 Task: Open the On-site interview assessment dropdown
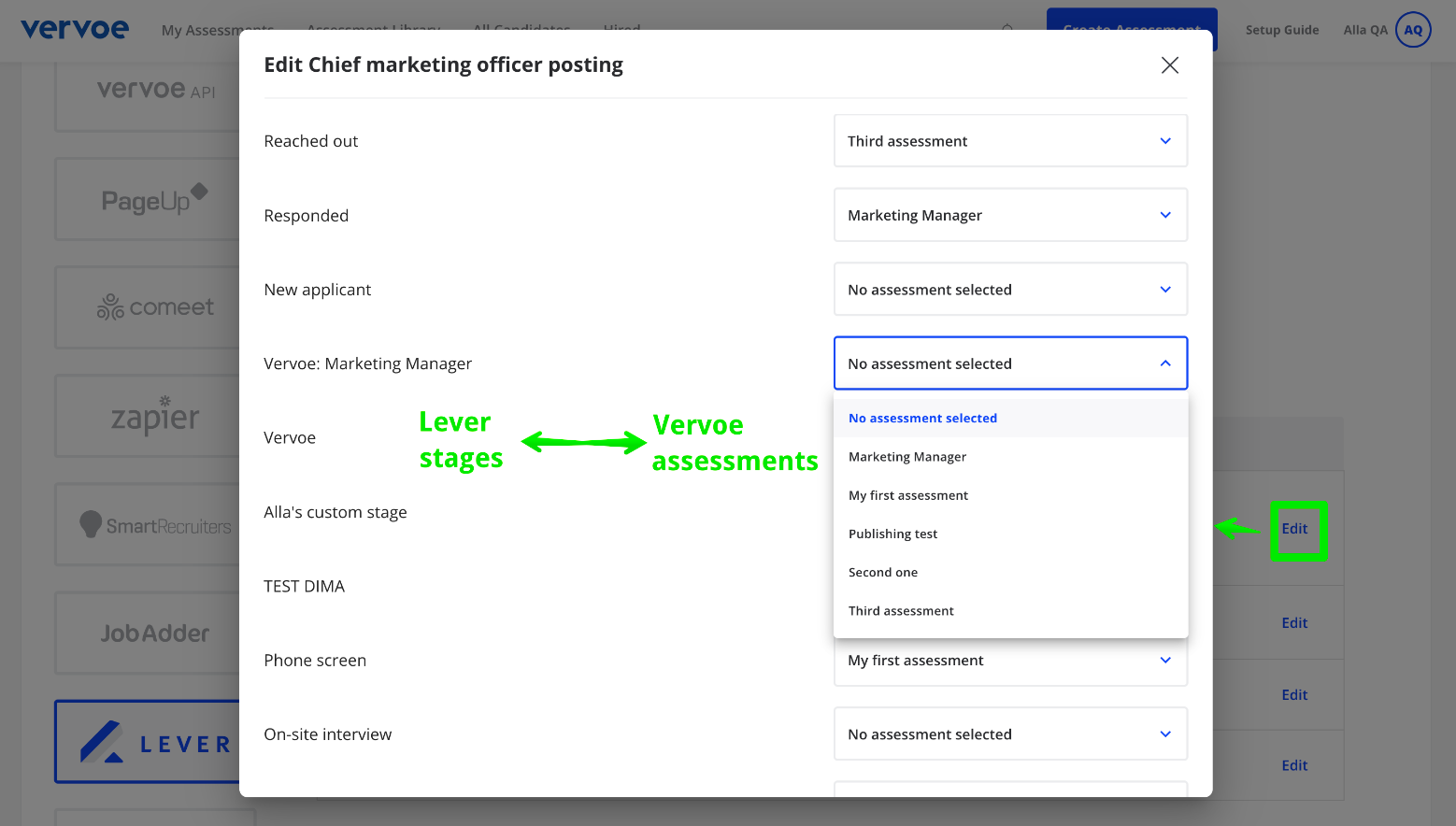(1010, 734)
